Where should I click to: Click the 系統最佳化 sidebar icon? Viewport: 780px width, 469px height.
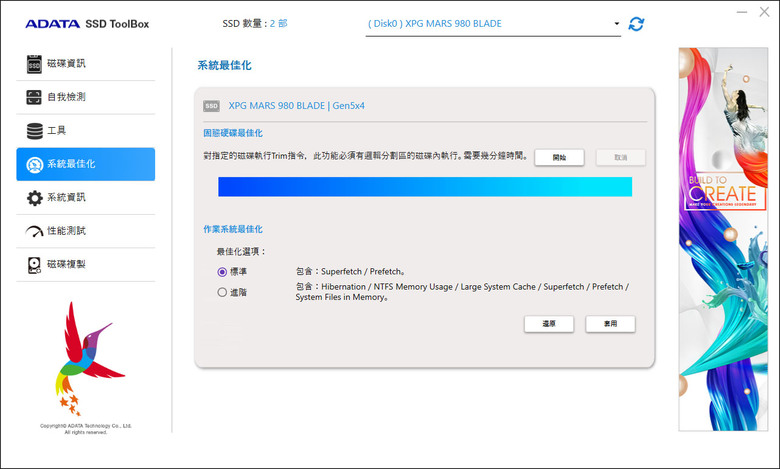point(34,165)
